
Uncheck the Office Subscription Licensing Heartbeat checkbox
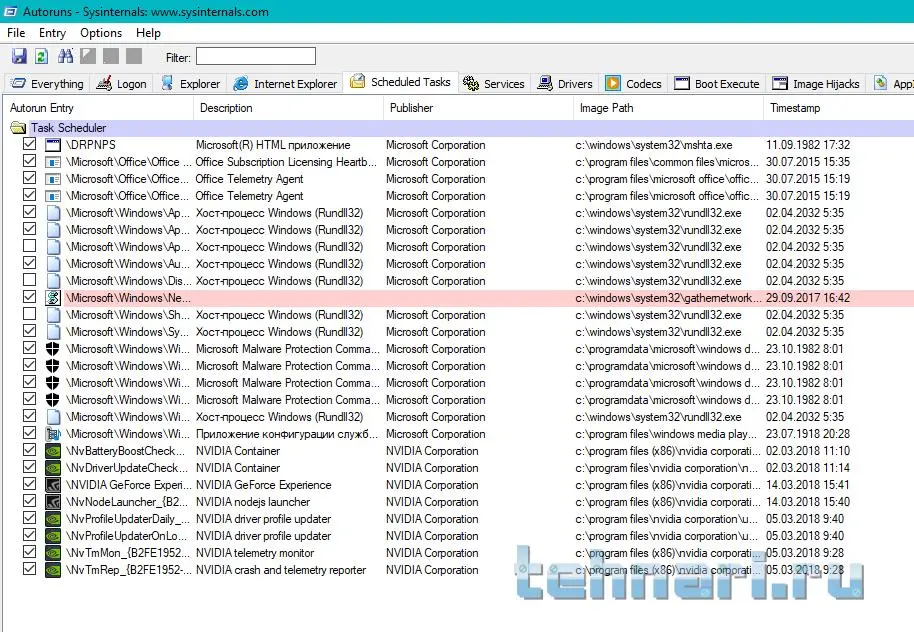coord(29,161)
